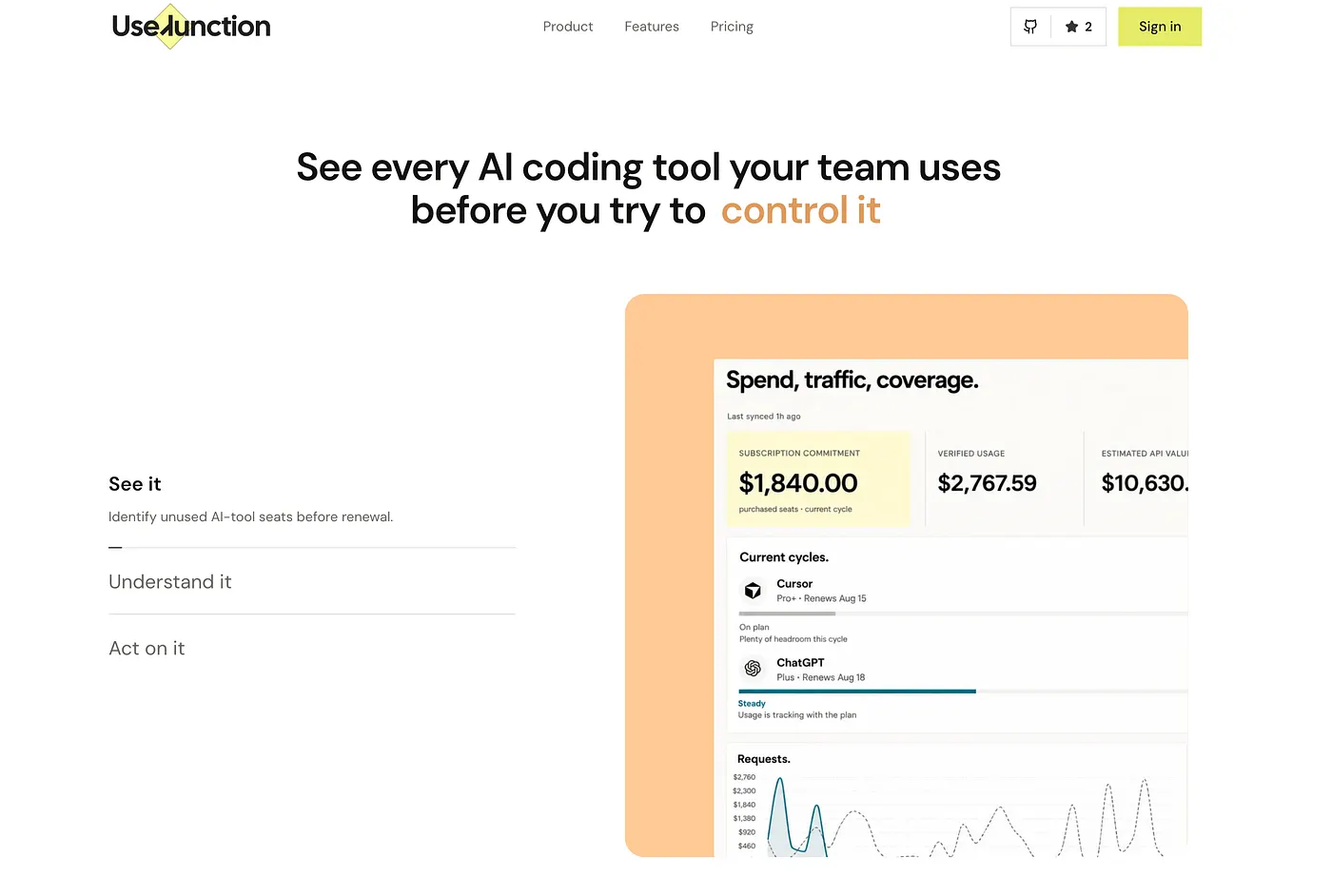Image resolution: width=1332 pixels, height=896 pixels.
Task: Click 'Pro+ · Renews Aug 15' text
Action: 821,598
